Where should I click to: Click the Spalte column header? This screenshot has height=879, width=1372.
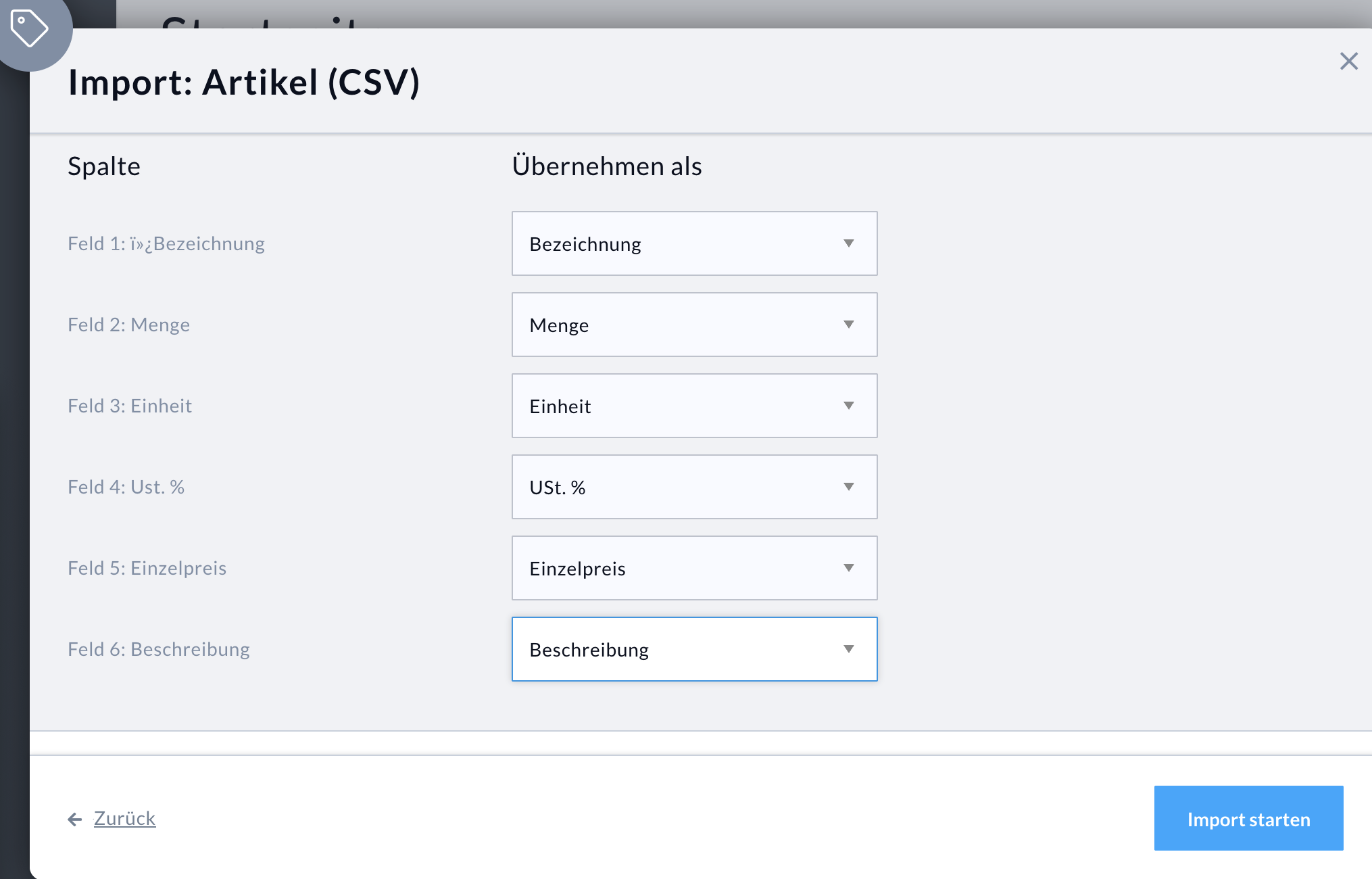point(104,166)
